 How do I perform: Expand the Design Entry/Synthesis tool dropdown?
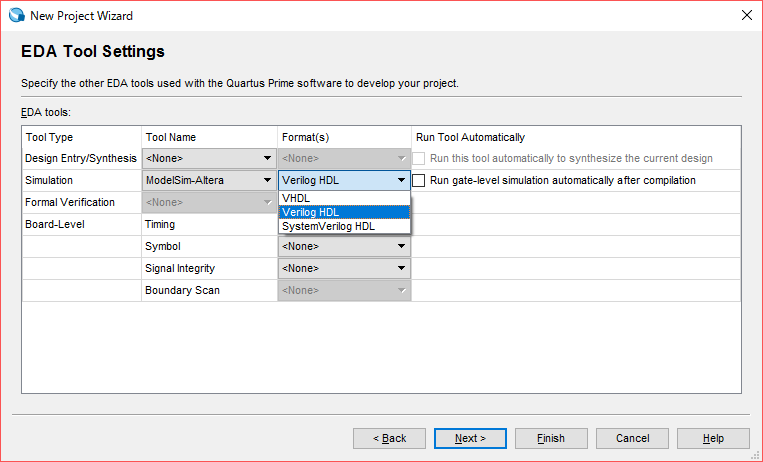coord(209,159)
